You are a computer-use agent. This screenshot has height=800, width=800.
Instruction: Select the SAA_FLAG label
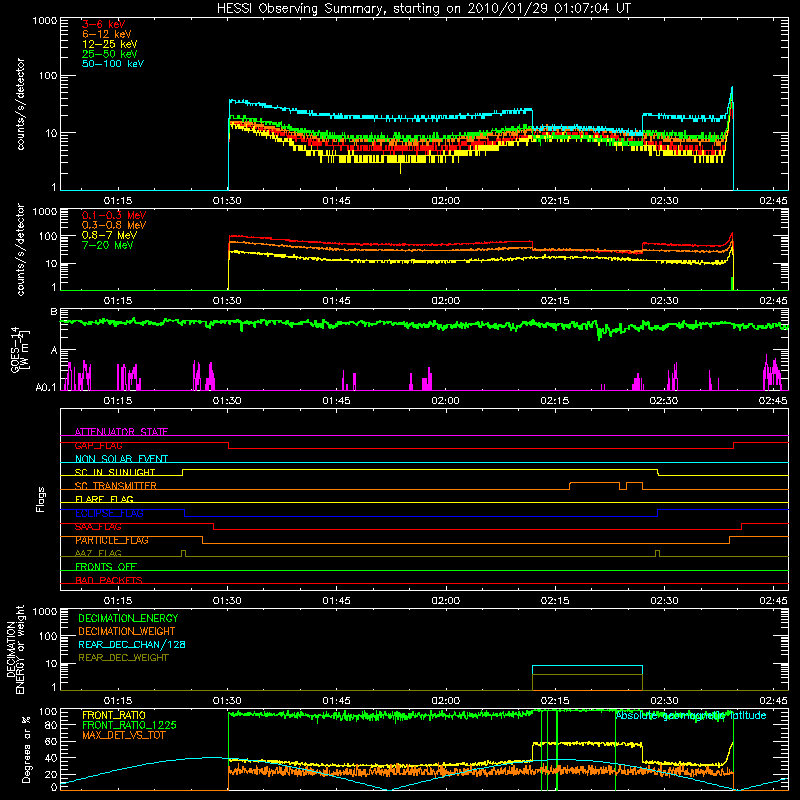point(98,527)
